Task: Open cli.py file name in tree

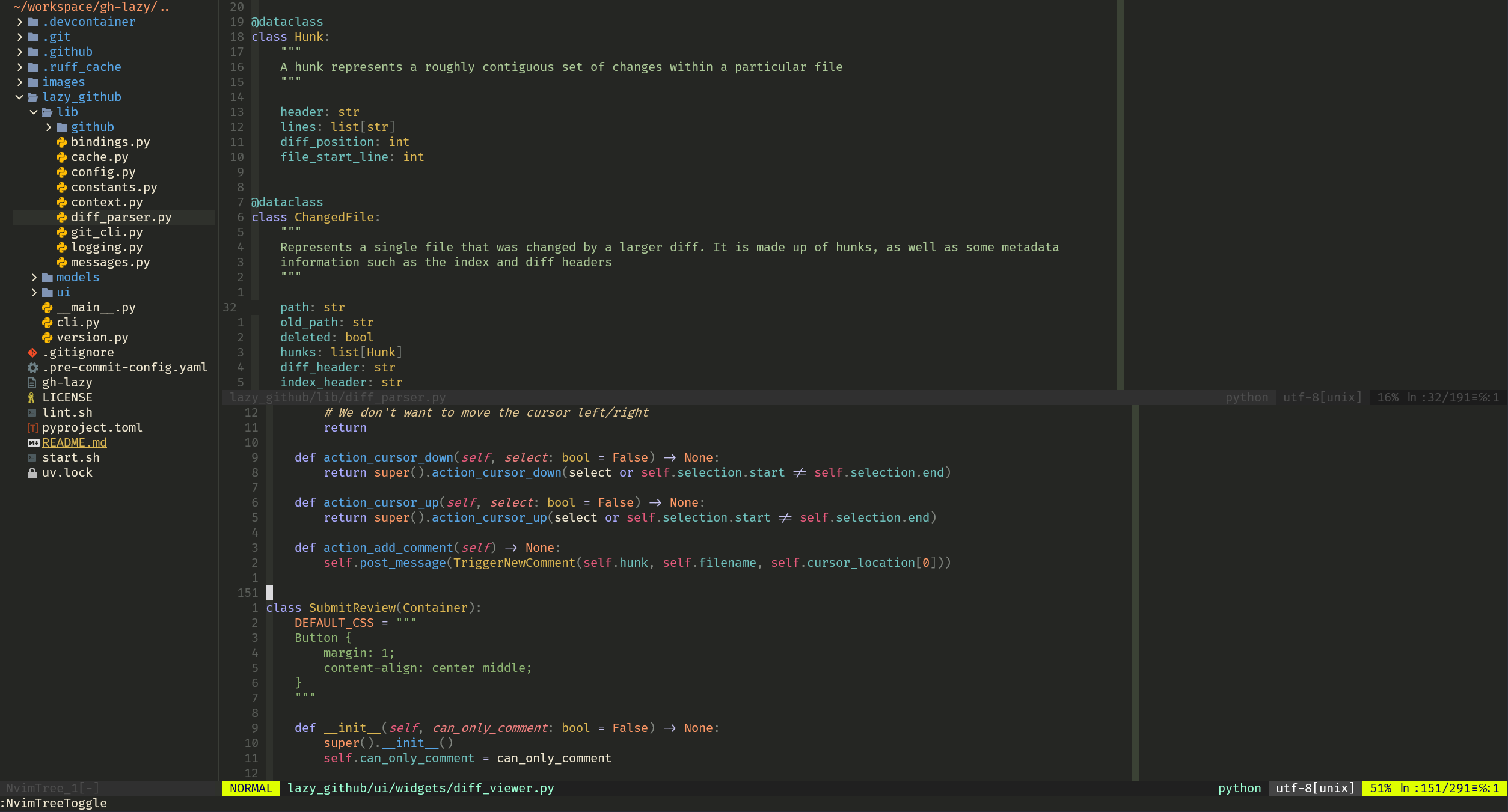Action: coord(78,323)
